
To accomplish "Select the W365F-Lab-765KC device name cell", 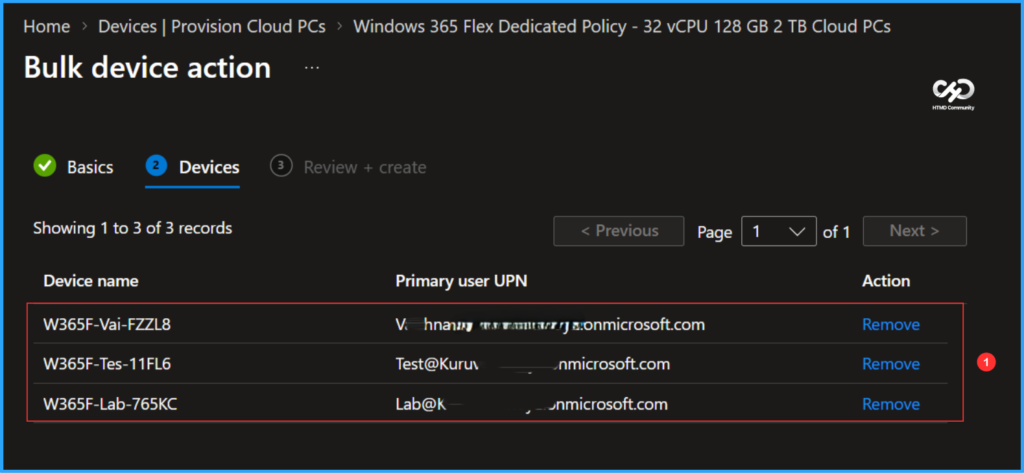I will click(x=110, y=404).
